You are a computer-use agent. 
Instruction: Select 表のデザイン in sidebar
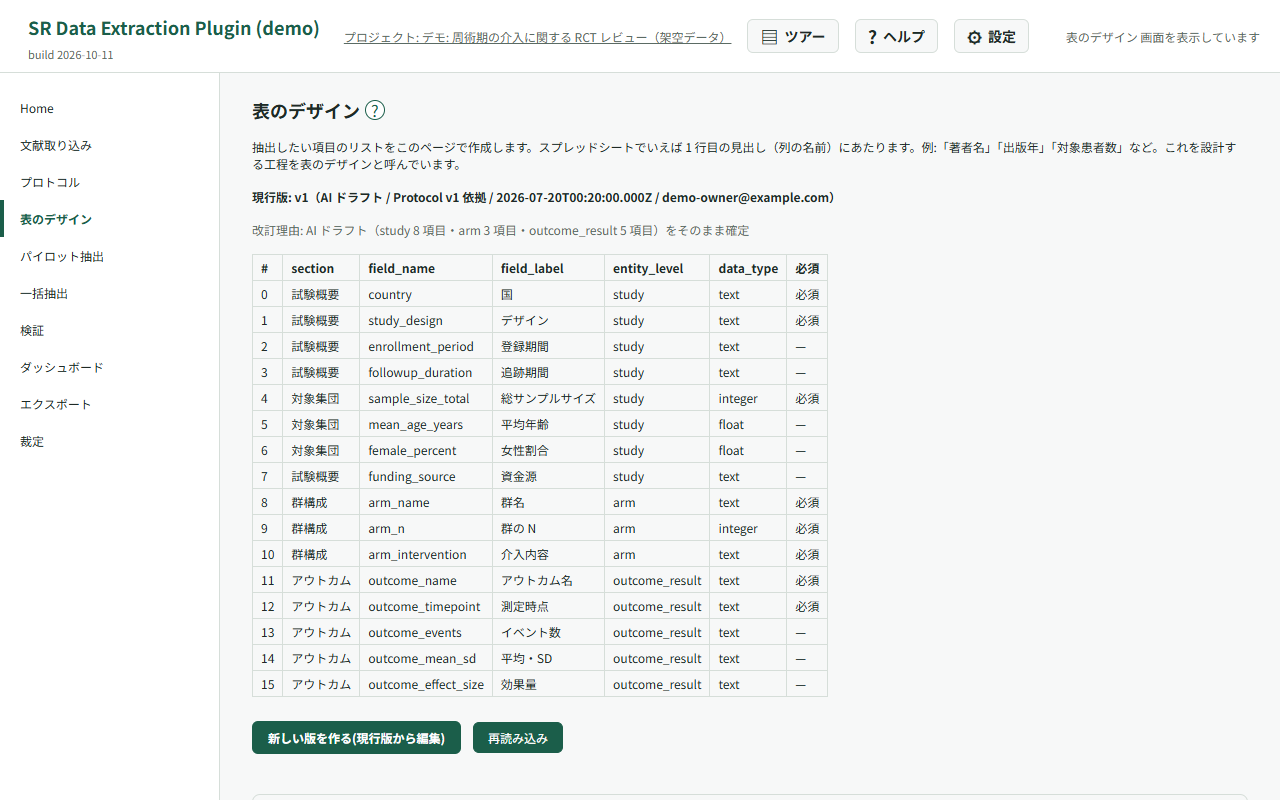coord(110,219)
